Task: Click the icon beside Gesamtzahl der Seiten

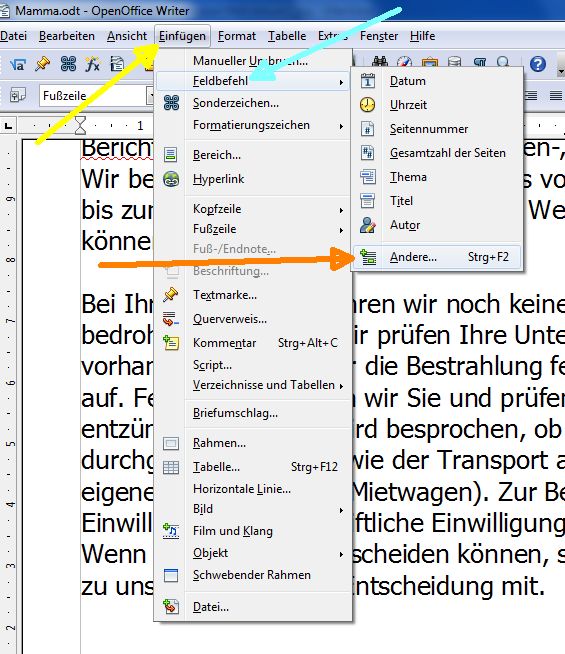Action: click(x=367, y=153)
